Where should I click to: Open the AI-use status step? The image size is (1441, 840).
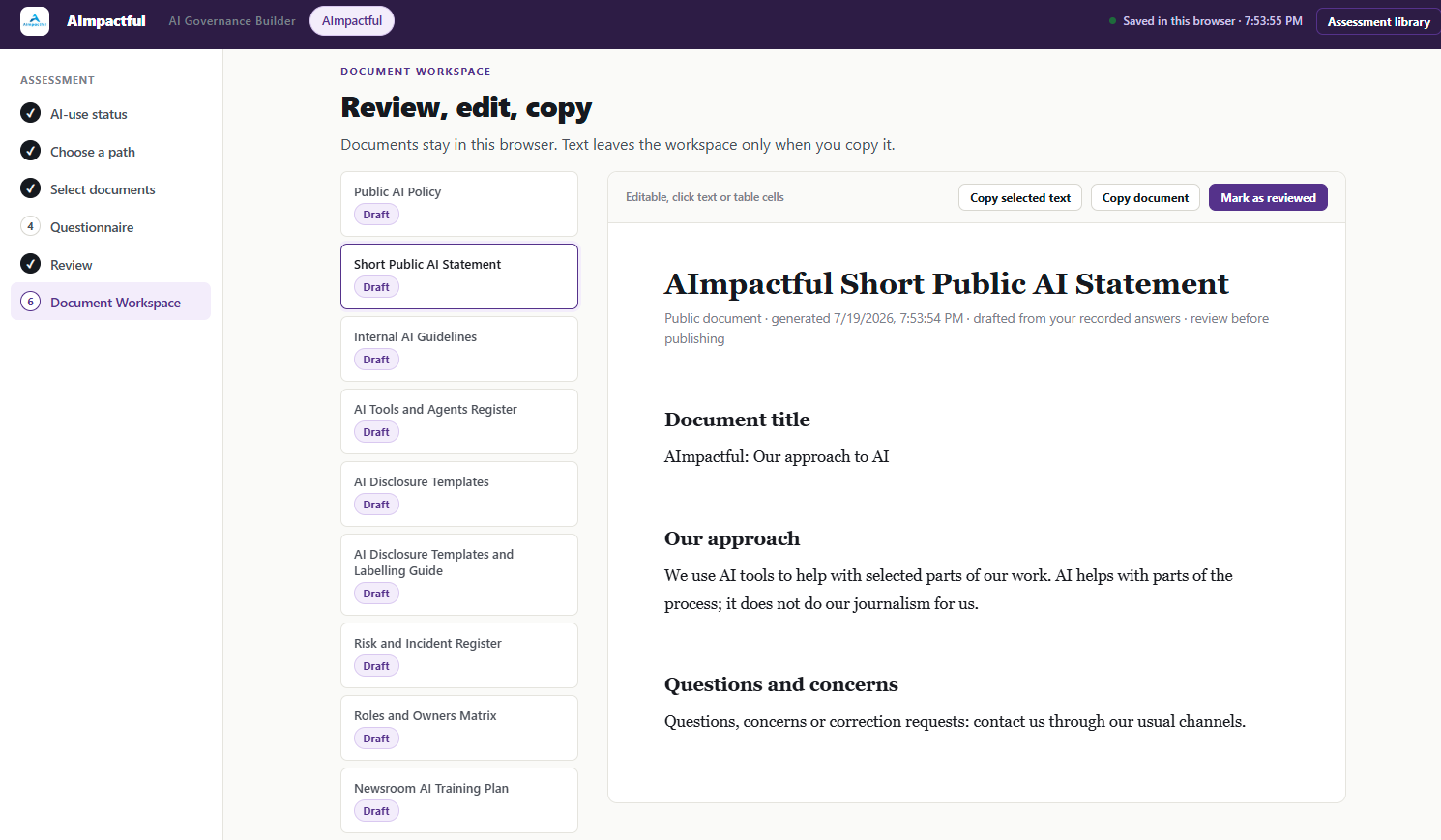pyautogui.click(x=110, y=114)
